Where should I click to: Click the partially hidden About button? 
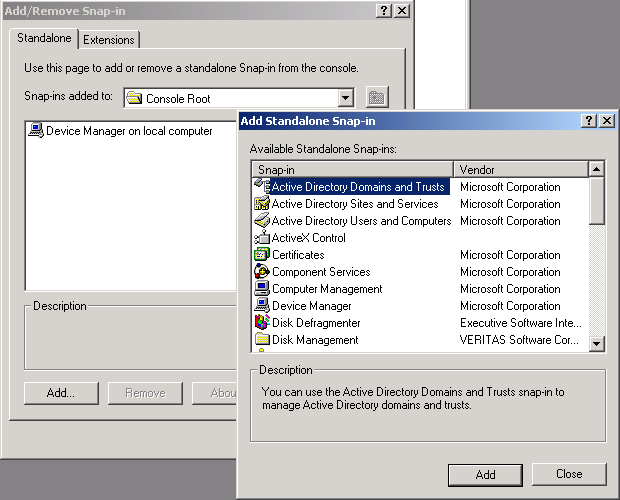coord(214,393)
